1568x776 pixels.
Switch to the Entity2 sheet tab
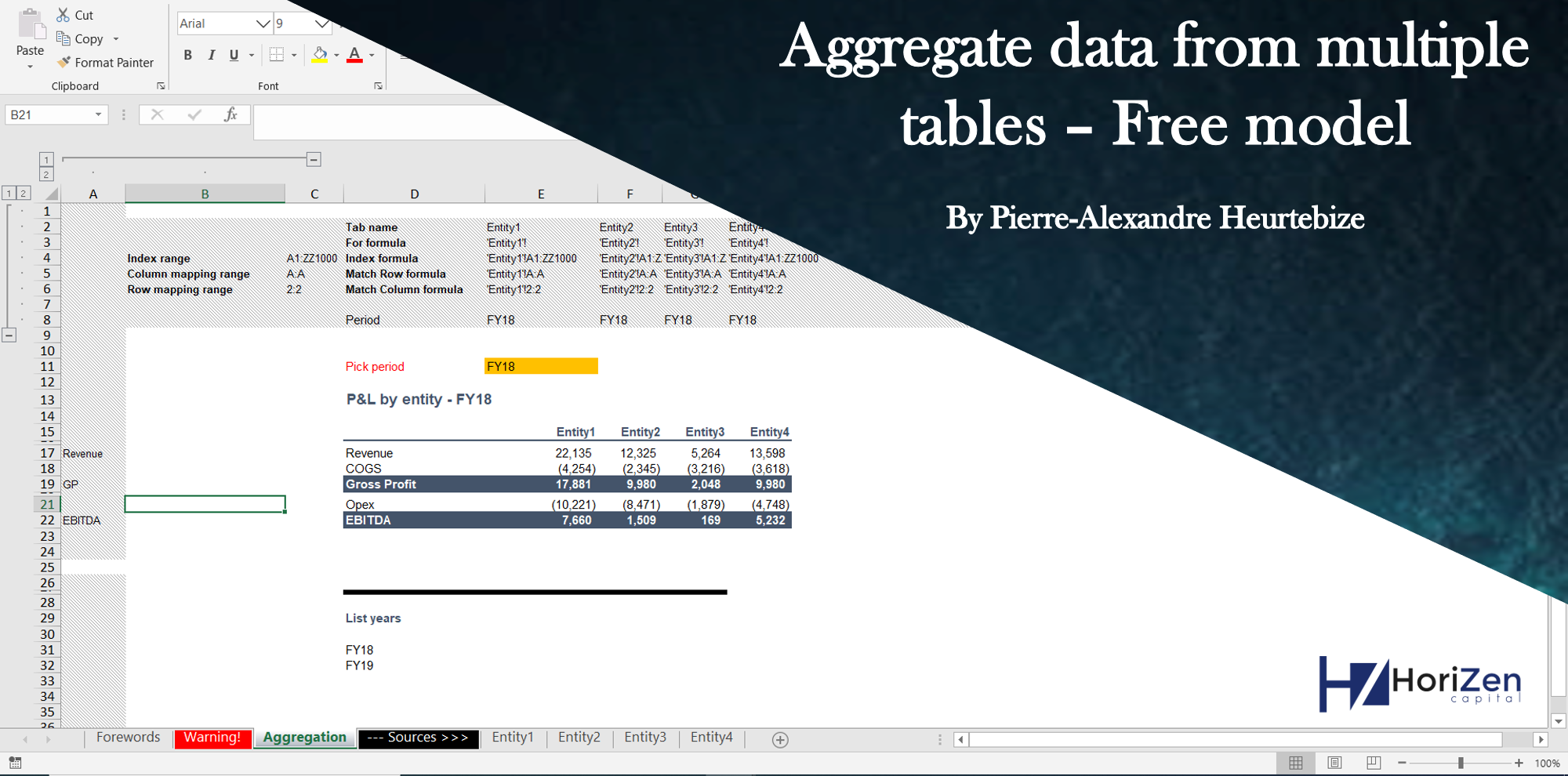tap(579, 738)
